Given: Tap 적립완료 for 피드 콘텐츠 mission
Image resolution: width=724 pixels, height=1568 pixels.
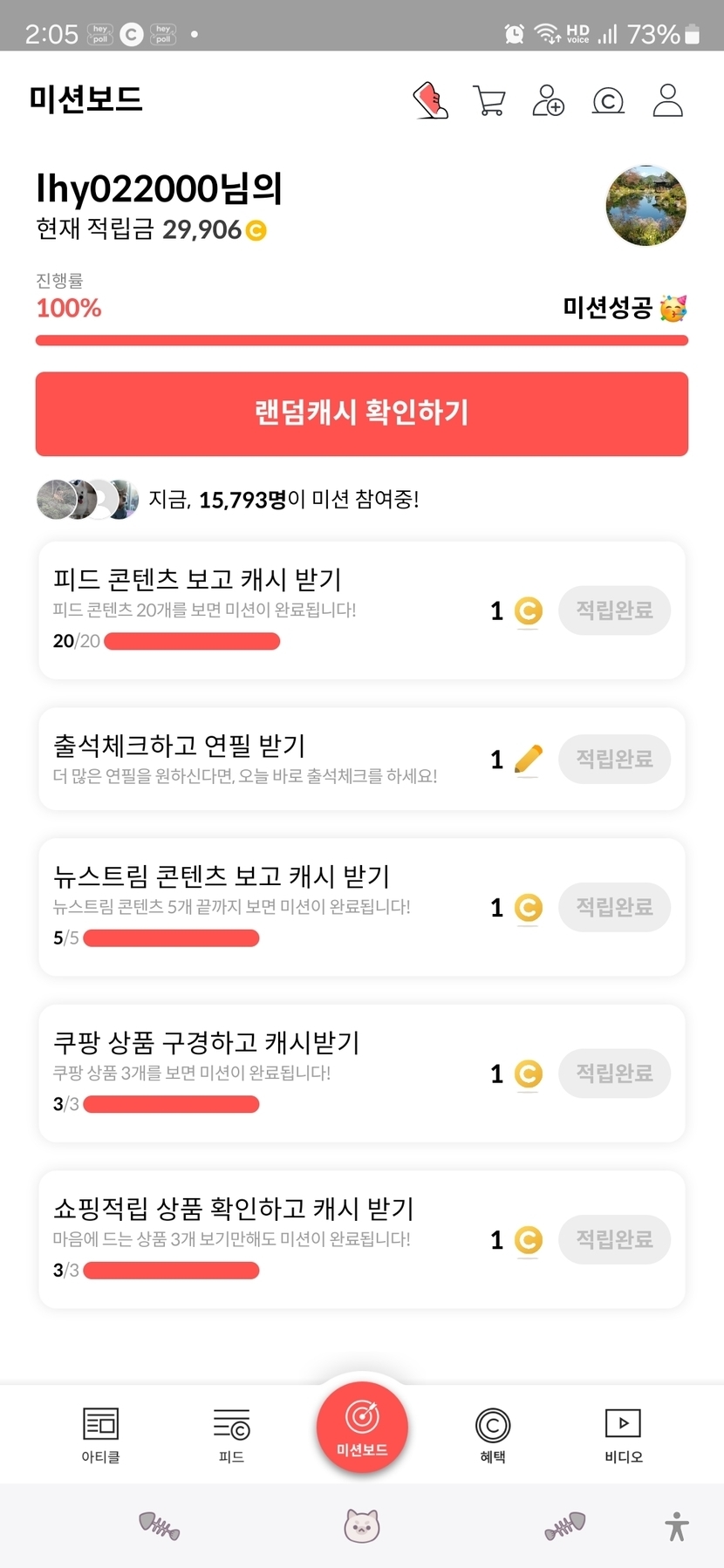Looking at the screenshot, I should [x=614, y=610].
